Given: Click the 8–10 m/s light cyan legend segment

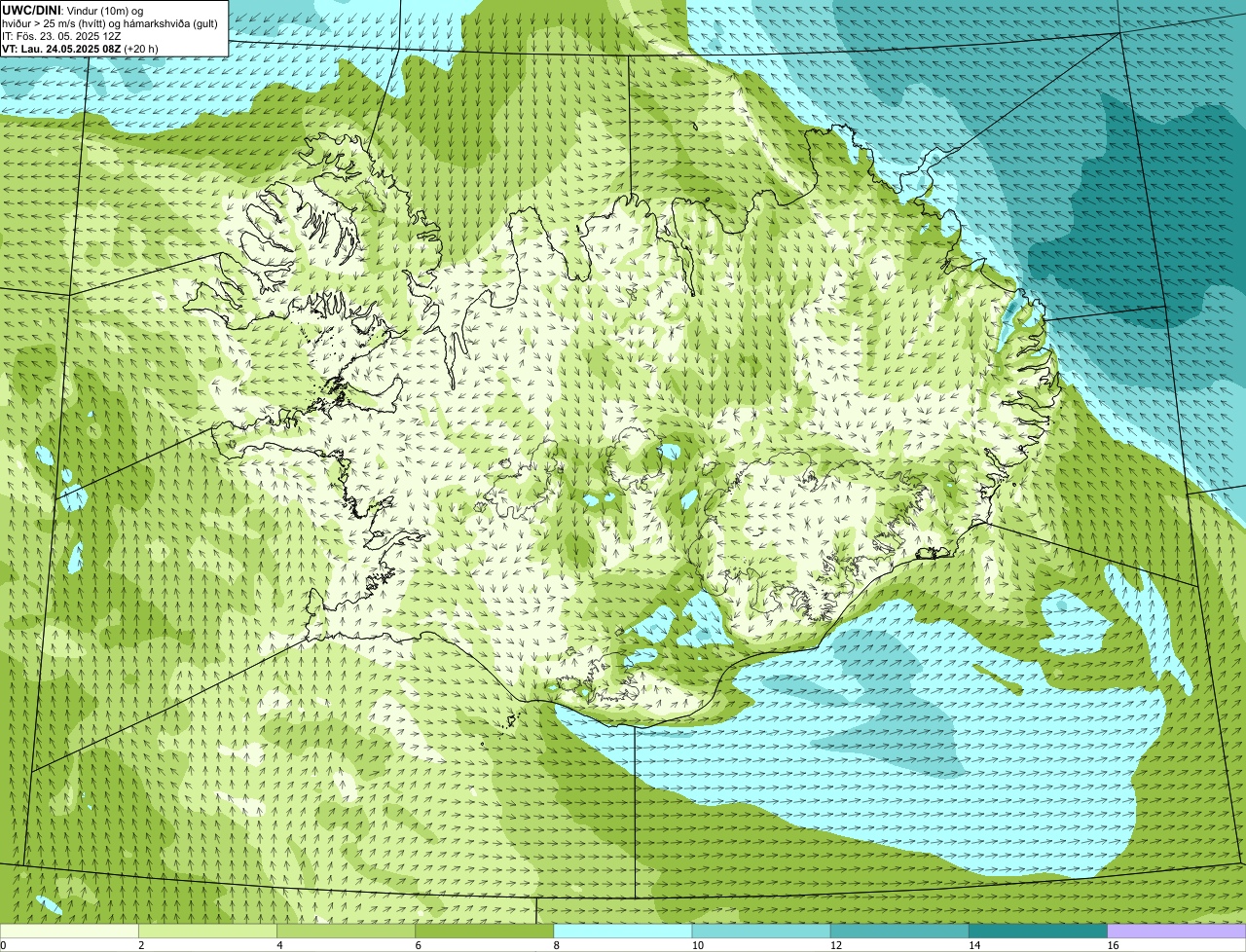Looking at the screenshot, I should point(623,931).
